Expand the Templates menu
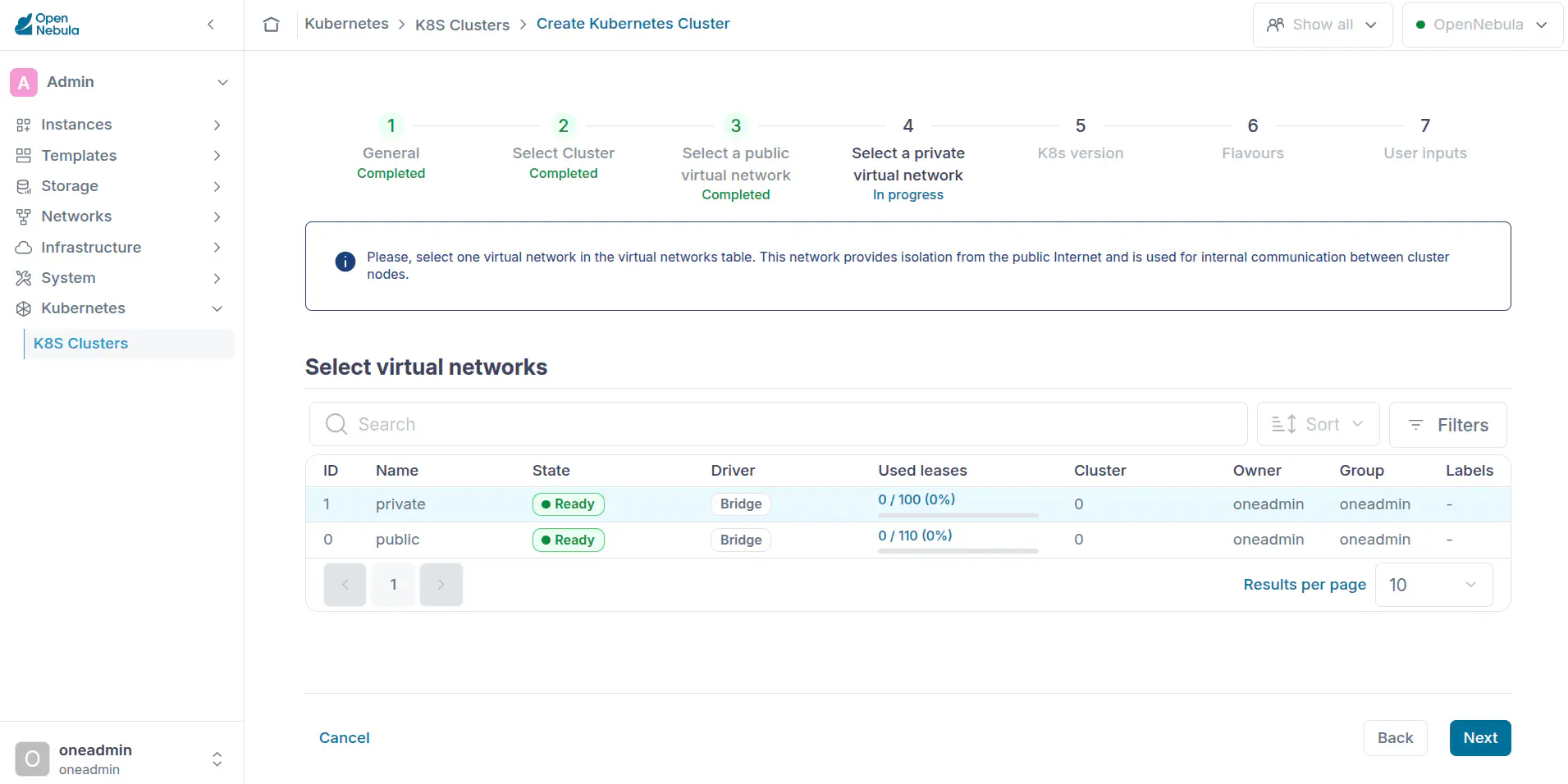The image size is (1568, 784). click(x=217, y=155)
